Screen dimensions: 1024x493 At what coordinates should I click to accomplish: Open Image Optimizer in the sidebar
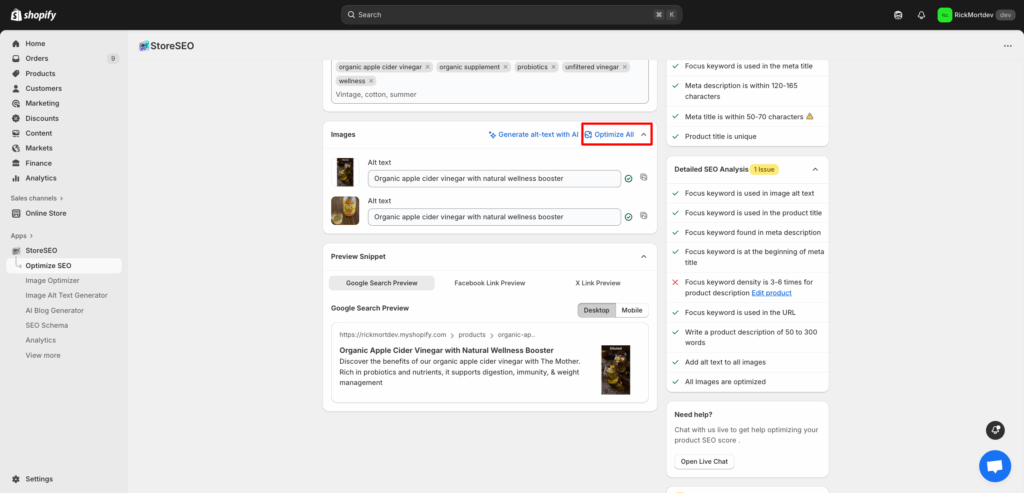pyautogui.click(x=54, y=281)
